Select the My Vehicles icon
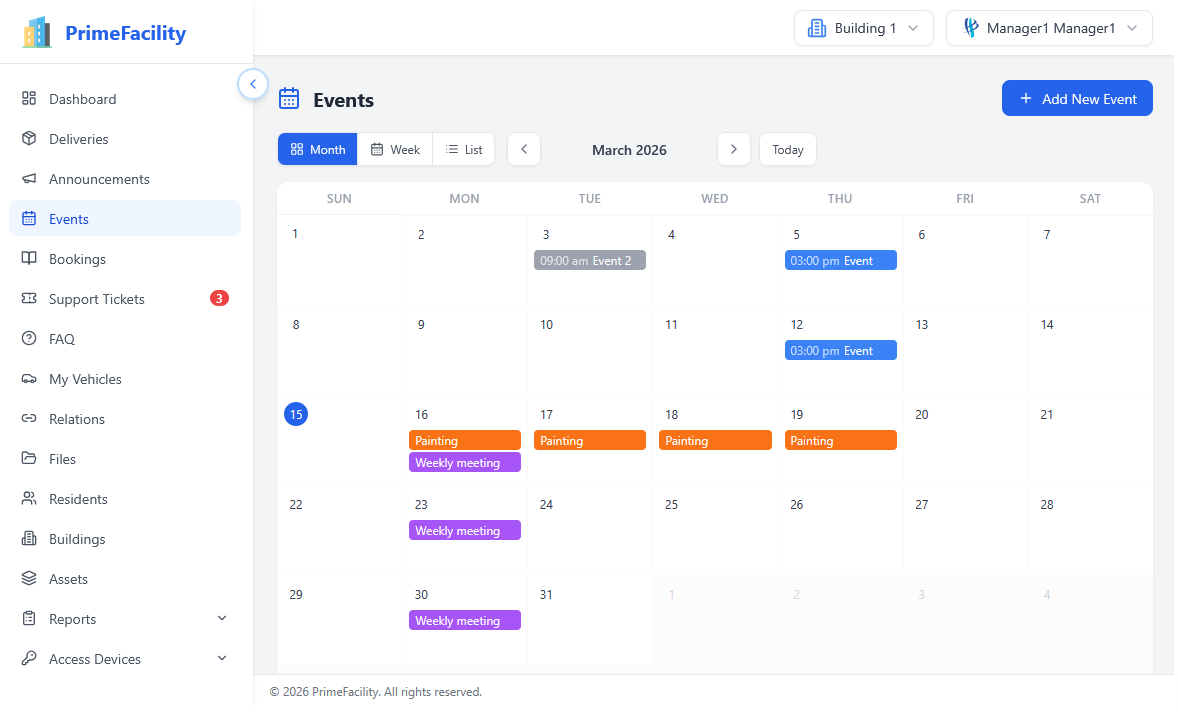The width and height of the screenshot is (1178, 712). coord(27,378)
